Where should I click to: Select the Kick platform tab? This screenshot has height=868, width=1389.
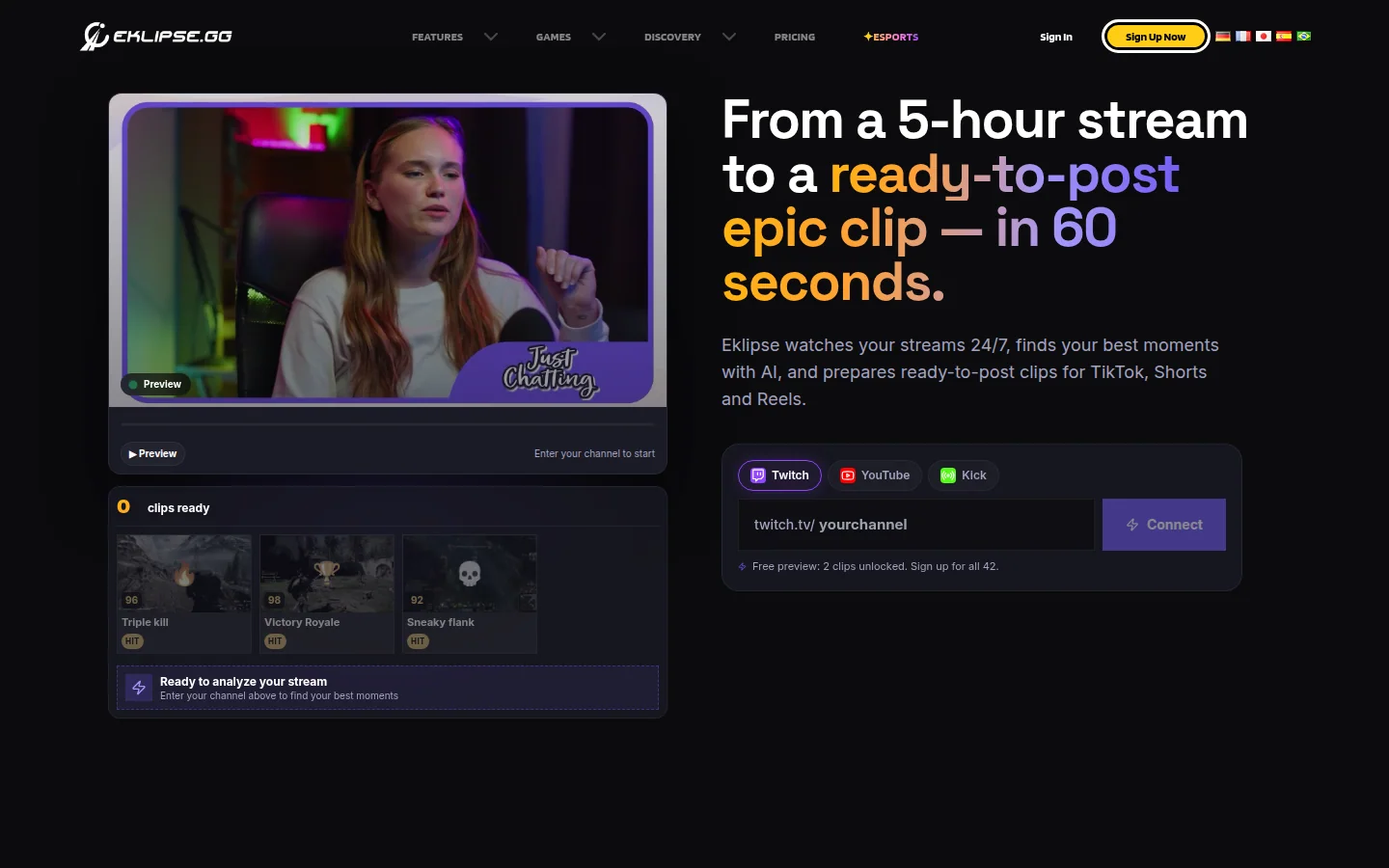(963, 475)
